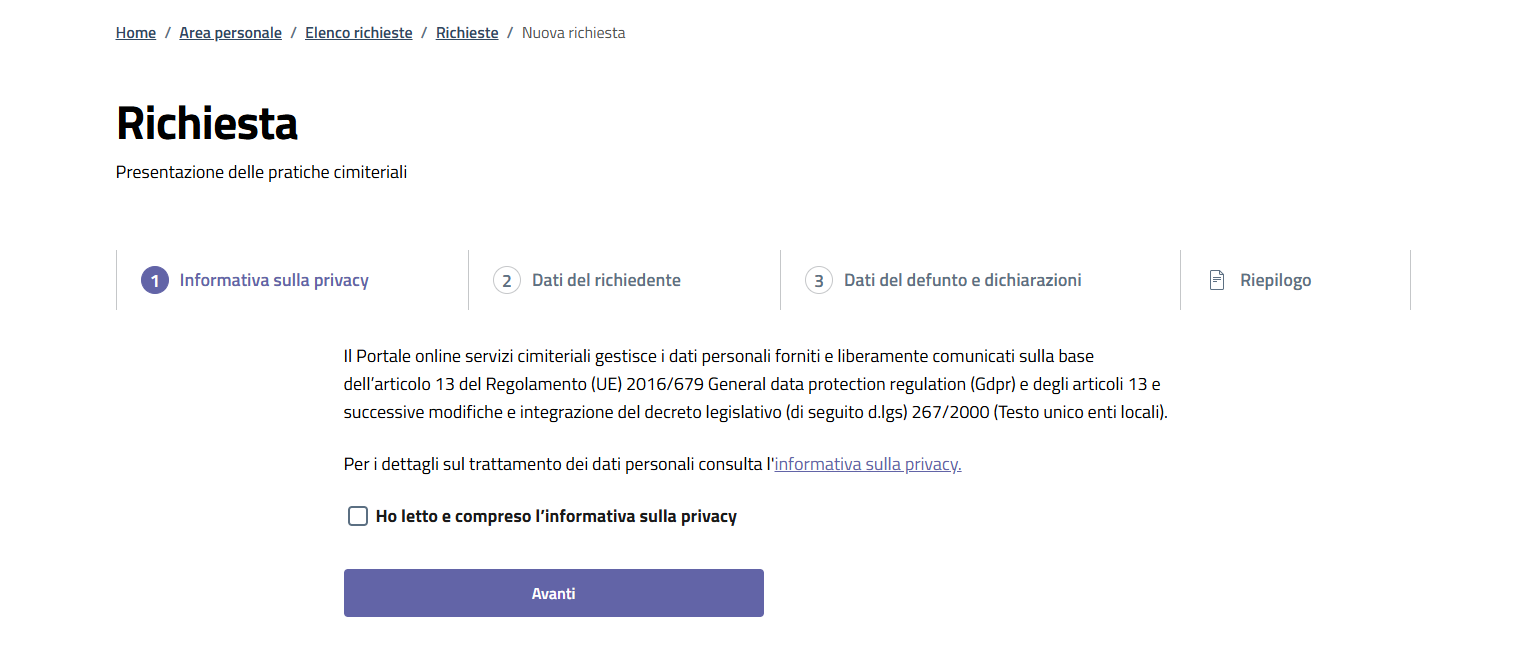The width and height of the screenshot is (1525, 646).
Task: Check the privacy acknowledgment checkbox
Action: (358, 516)
